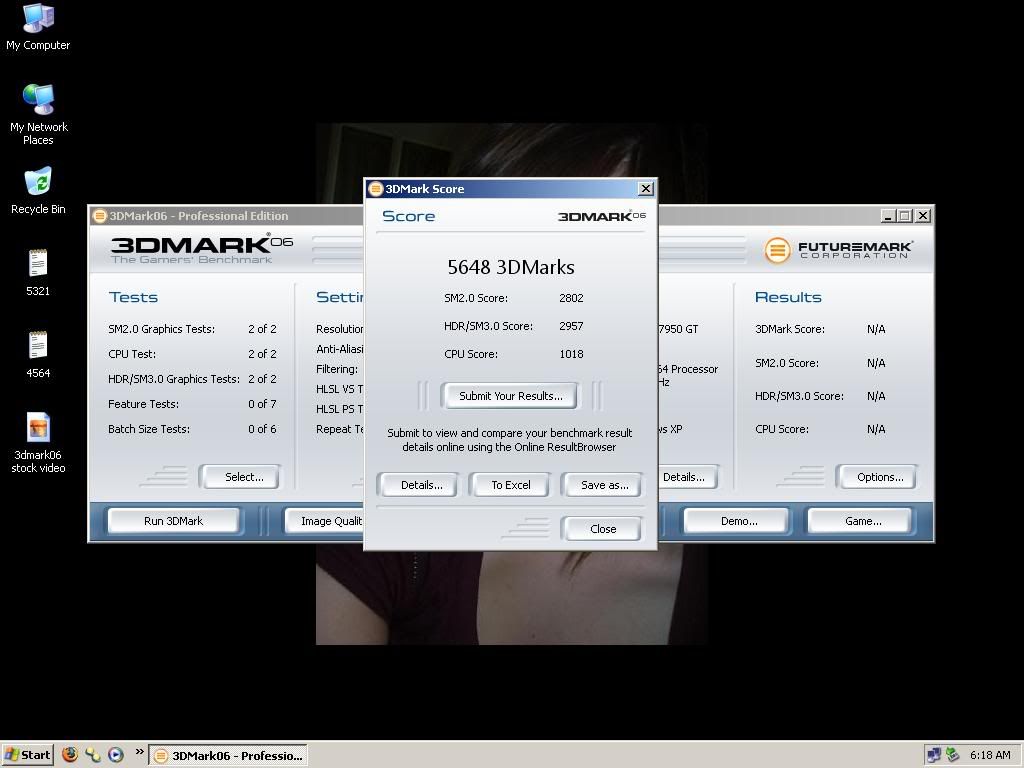Open My Computer desktop icon
This screenshot has width=1024, height=768.
38,27
